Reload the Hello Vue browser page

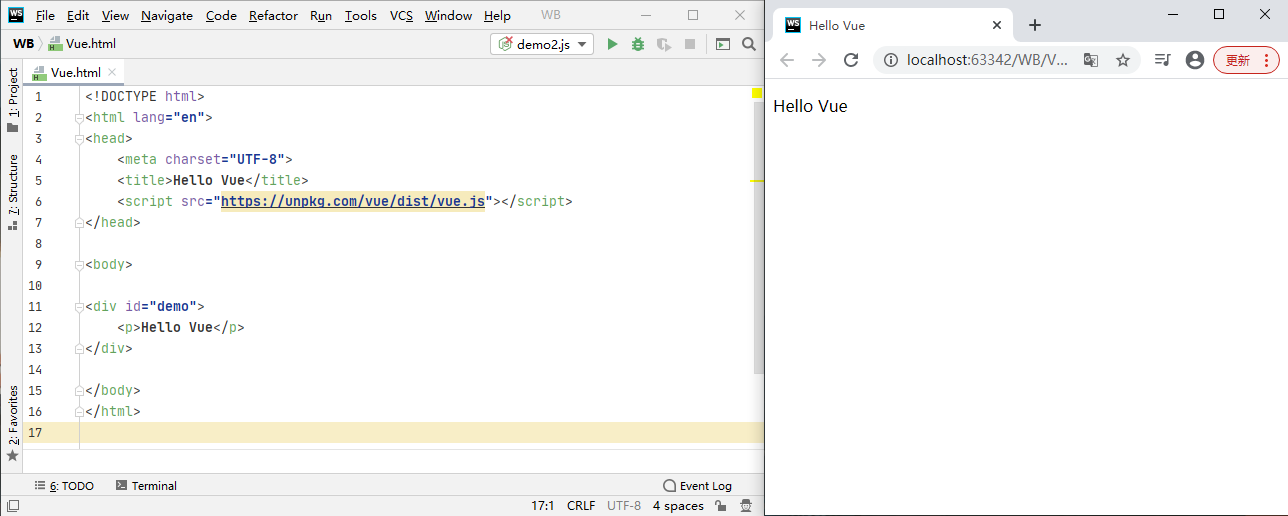point(851,60)
